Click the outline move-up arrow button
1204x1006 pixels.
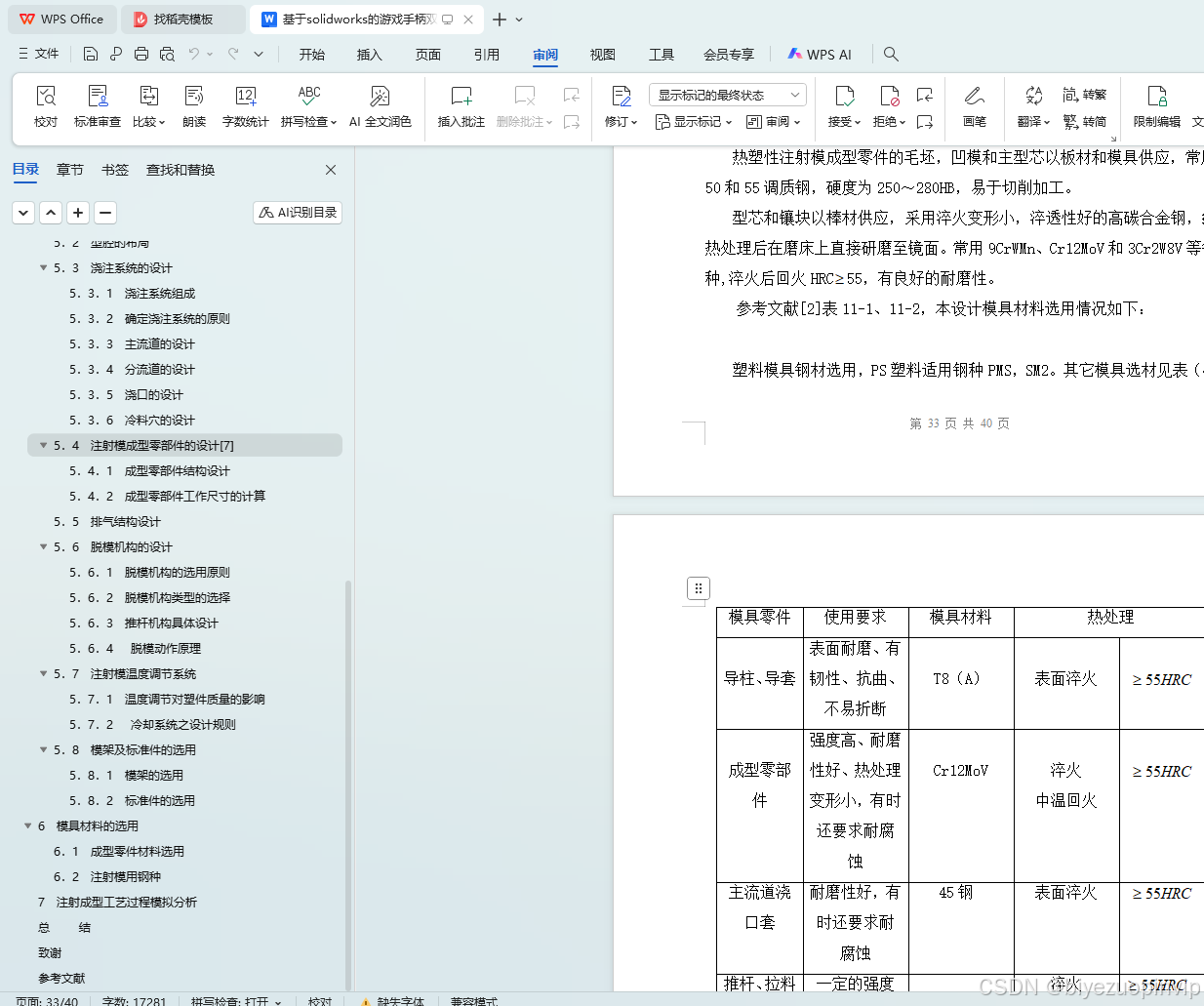pyautogui.click(x=51, y=212)
